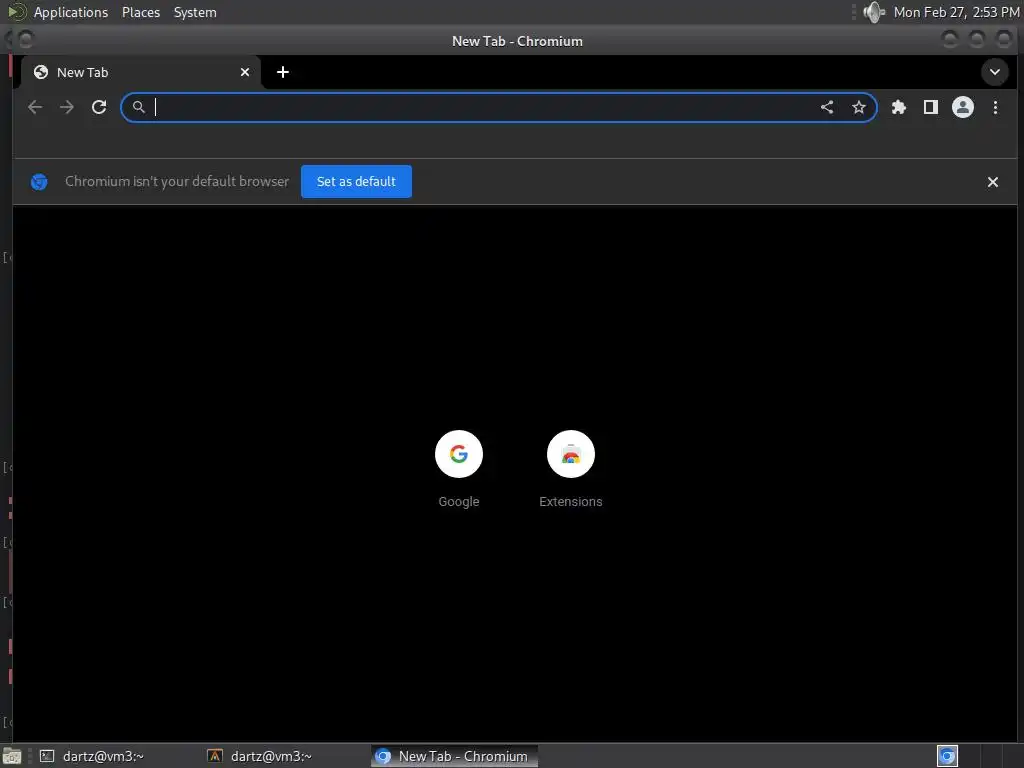Expand the tab search dropdown arrow
The width and height of the screenshot is (1024, 768).
tap(995, 72)
